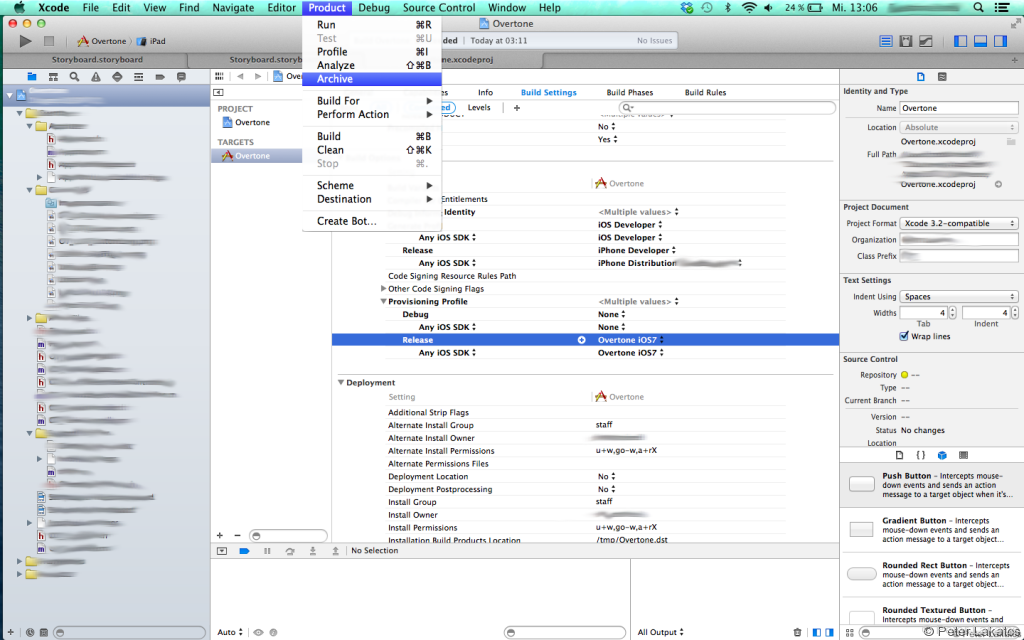Switch to the Build Rules tab
Screen dimensions: 1024x640
705,93
